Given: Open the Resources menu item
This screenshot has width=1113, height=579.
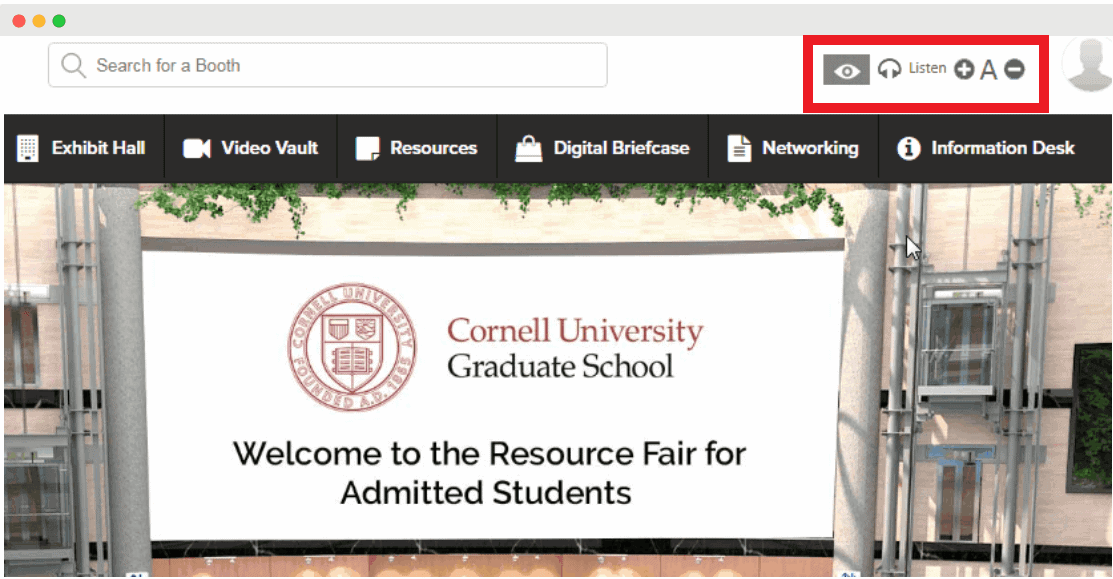Looking at the screenshot, I should coord(417,148).
